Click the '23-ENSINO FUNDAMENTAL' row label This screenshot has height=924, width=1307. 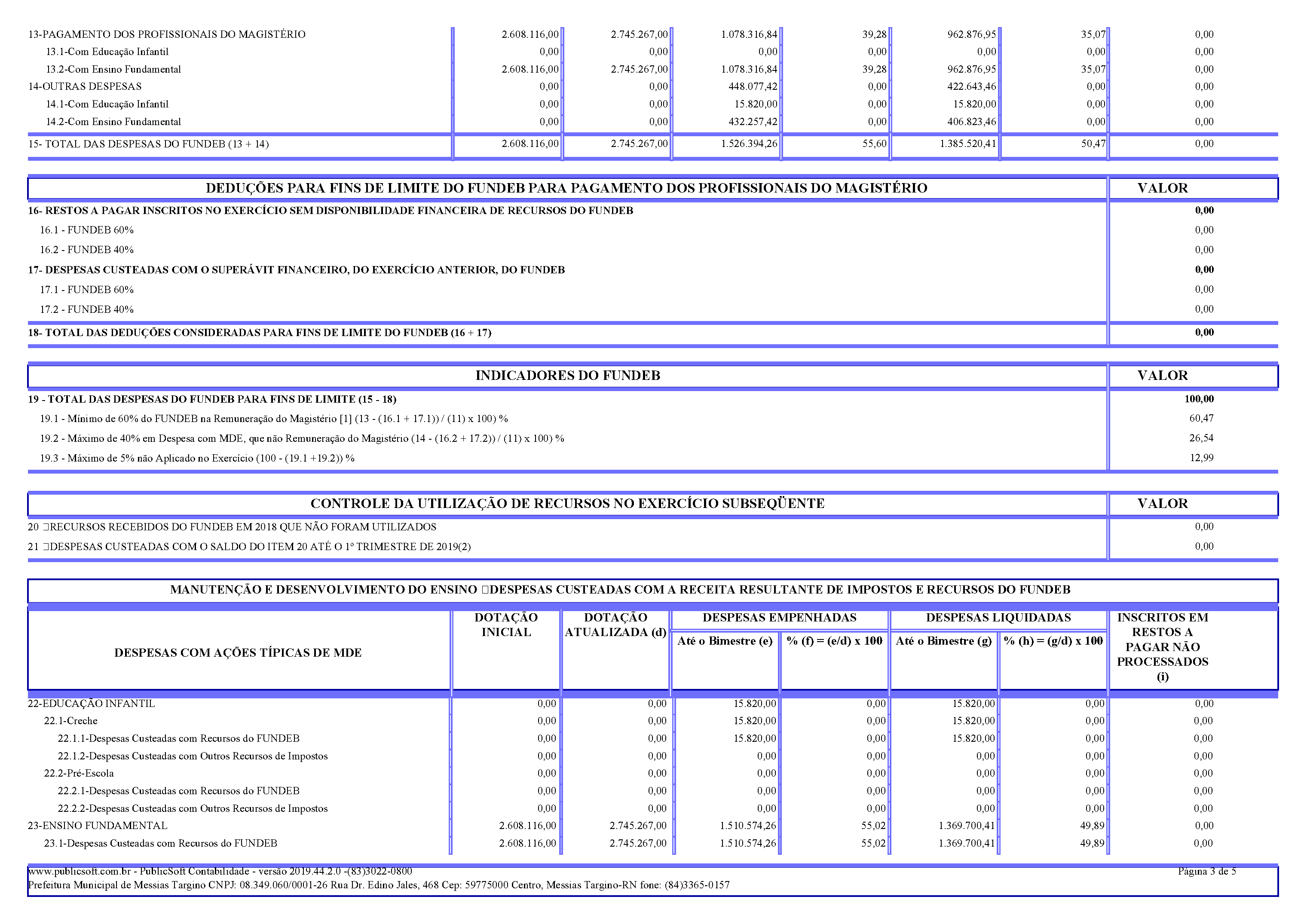[x=98, y=826]
